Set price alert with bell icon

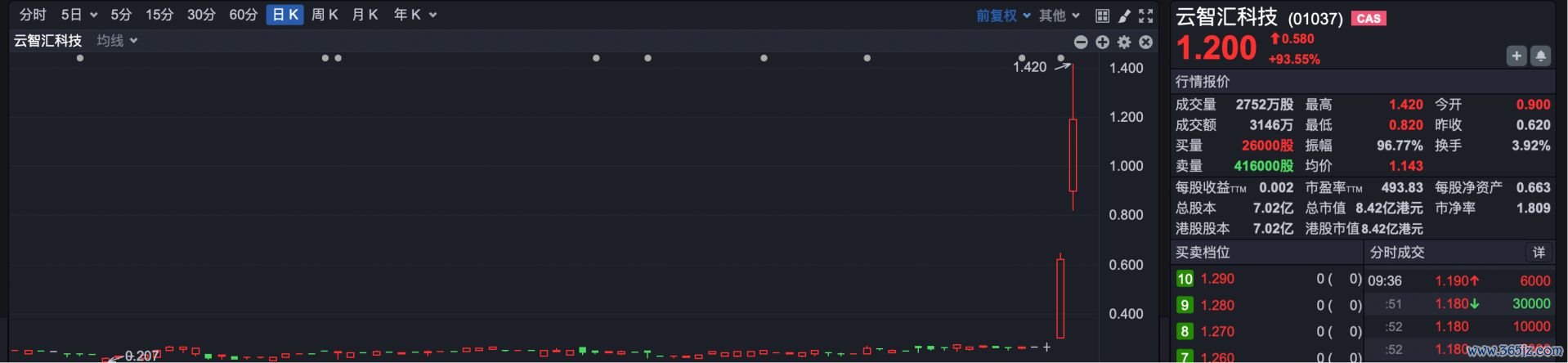coord(1540,56)
